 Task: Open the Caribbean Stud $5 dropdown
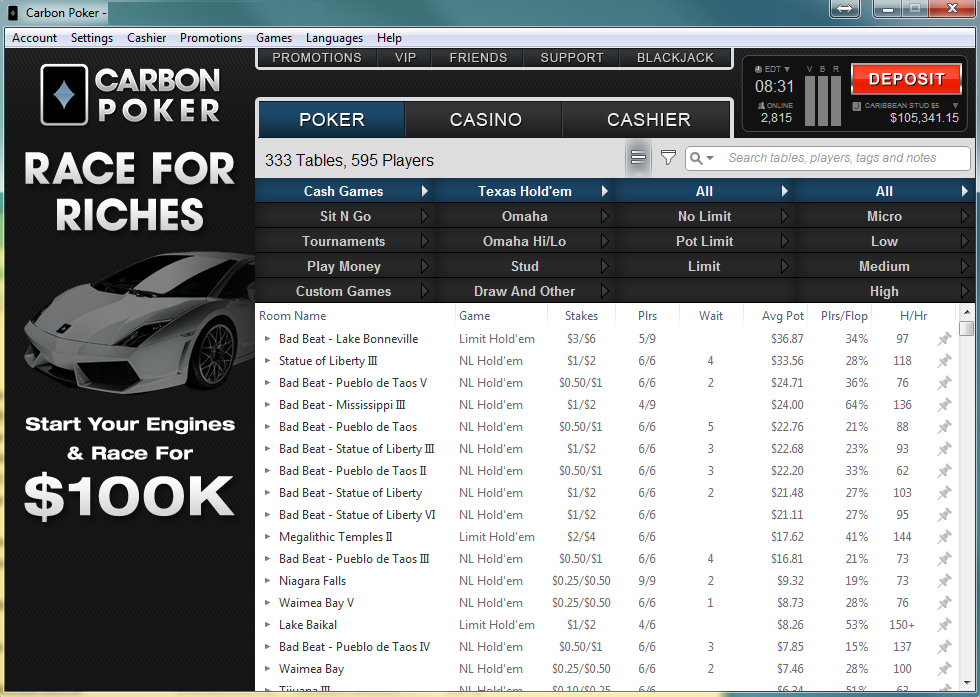(x=905, y=106)
